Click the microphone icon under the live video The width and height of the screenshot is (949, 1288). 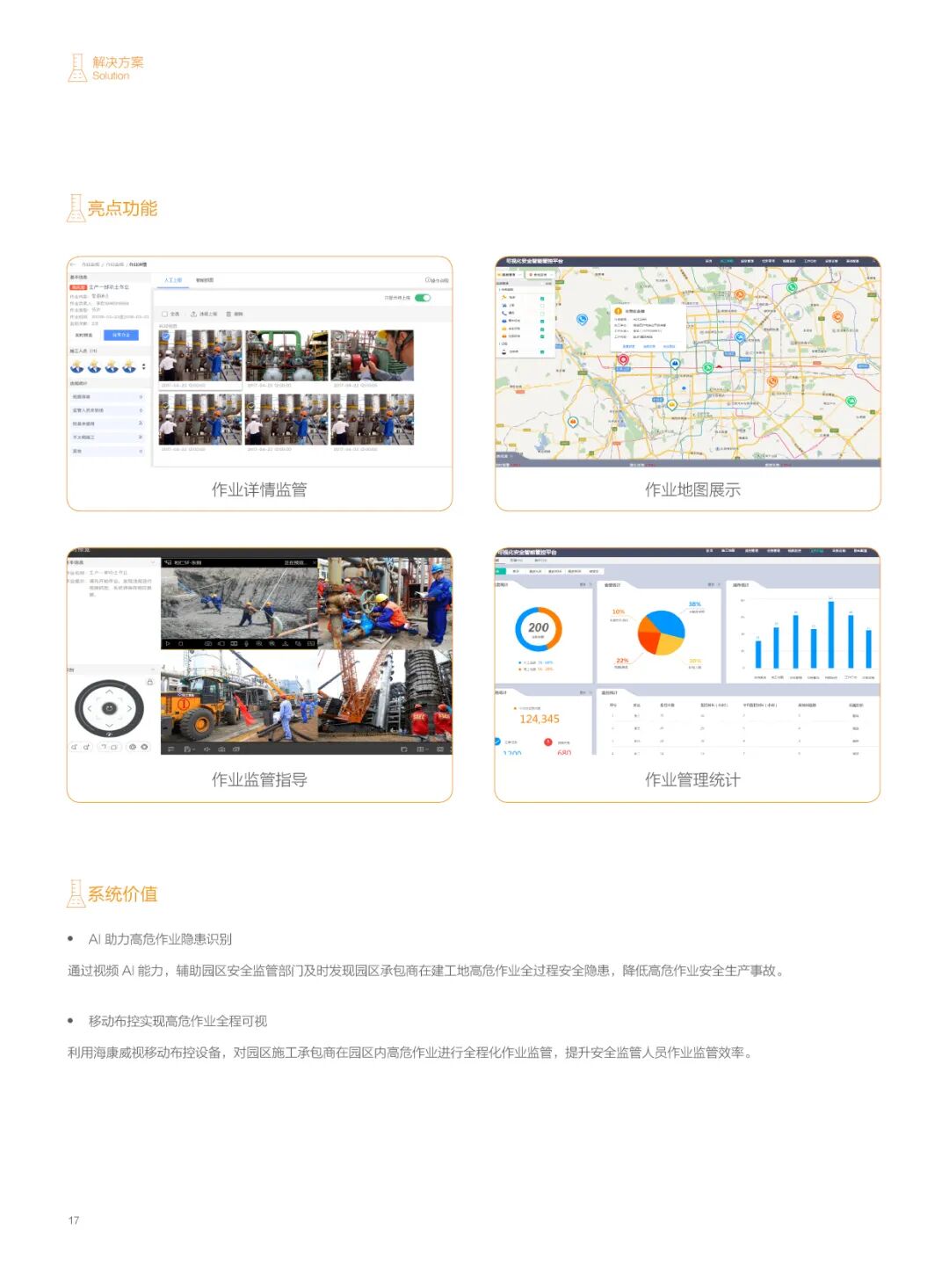tap(246, 643)
